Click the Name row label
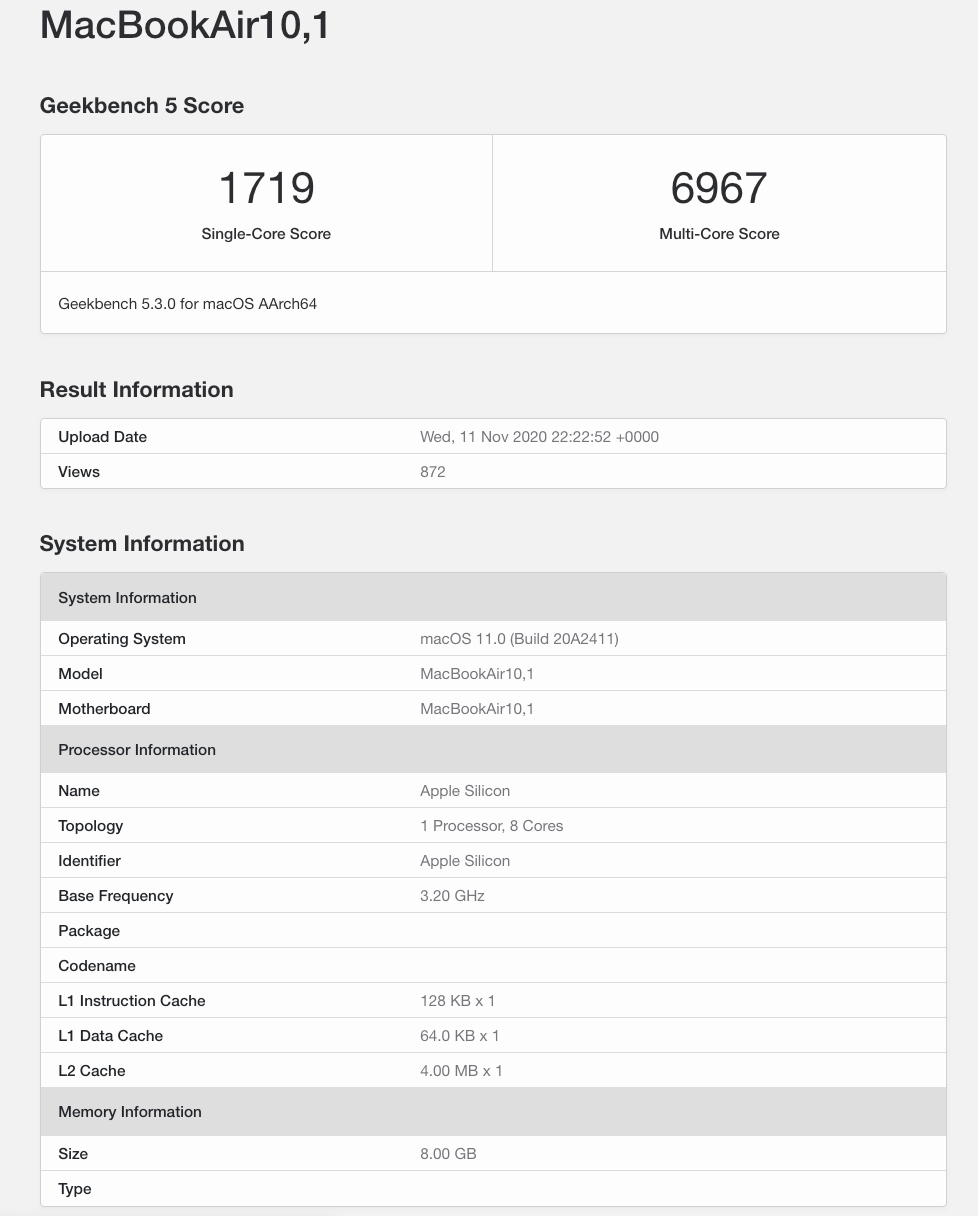The width and height of the screenshot is (978, 1216). pos(79,791)
